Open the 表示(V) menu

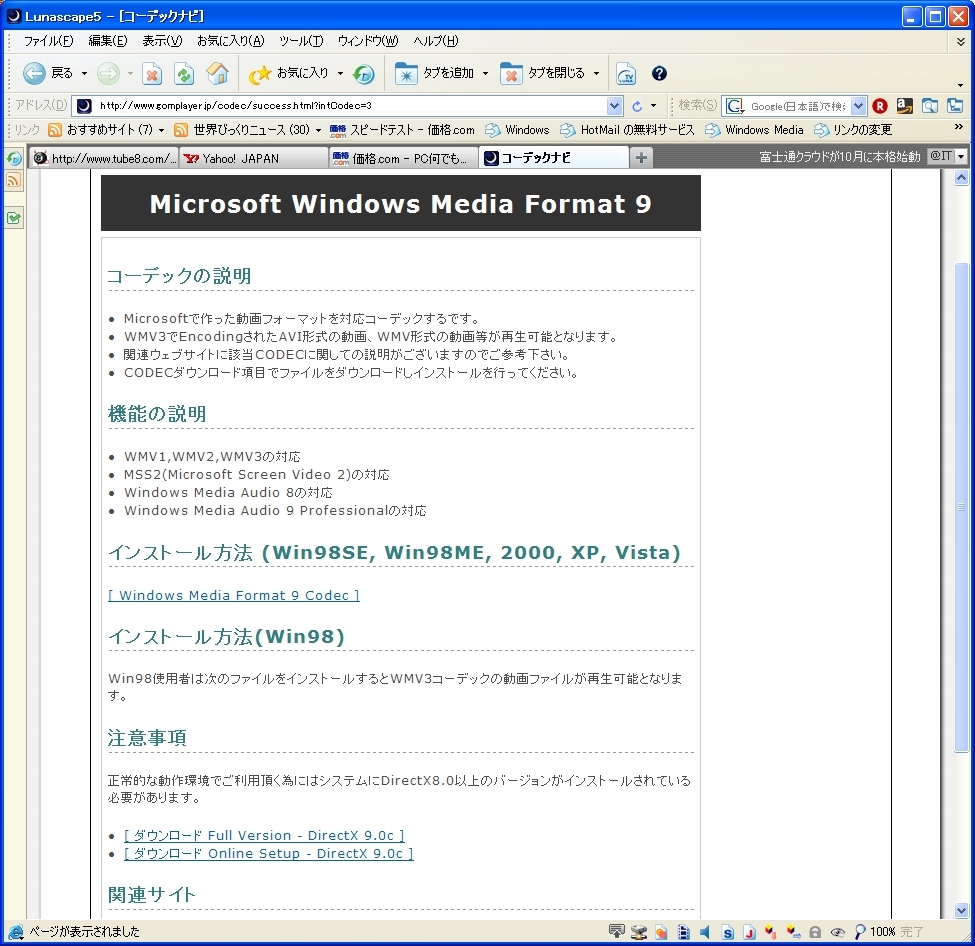[162, 41]
